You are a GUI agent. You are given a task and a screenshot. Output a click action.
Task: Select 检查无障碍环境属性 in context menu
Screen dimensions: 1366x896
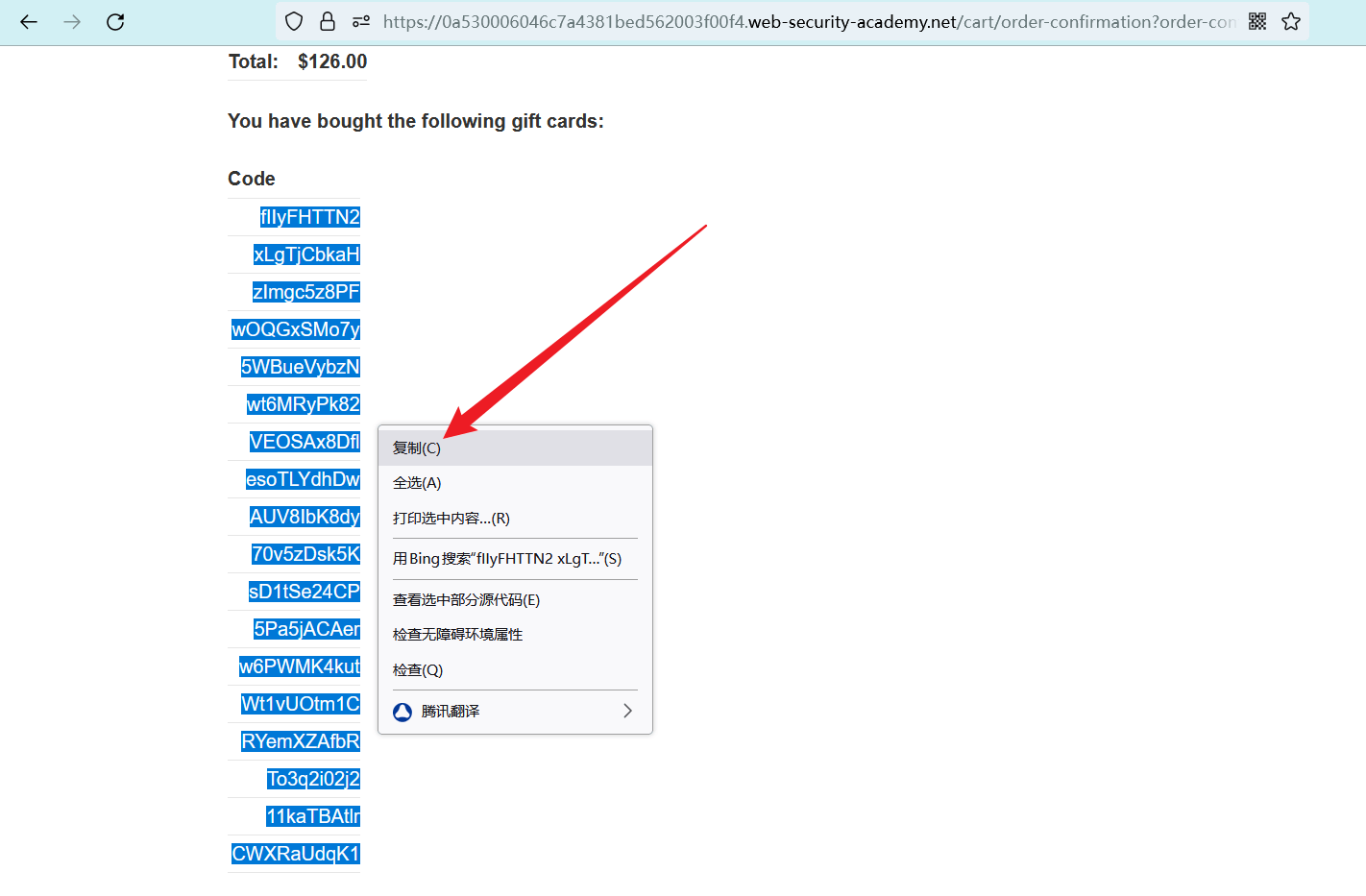pos(458,635)
